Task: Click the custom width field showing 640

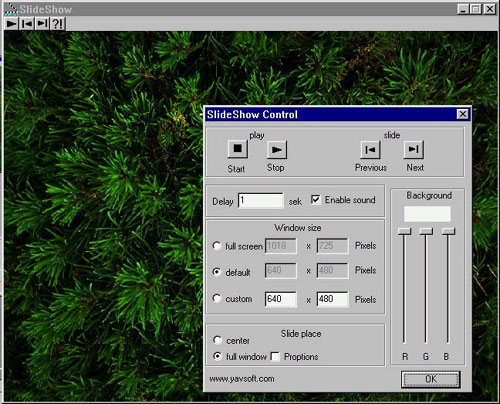Action: click(x=281, y=299)
